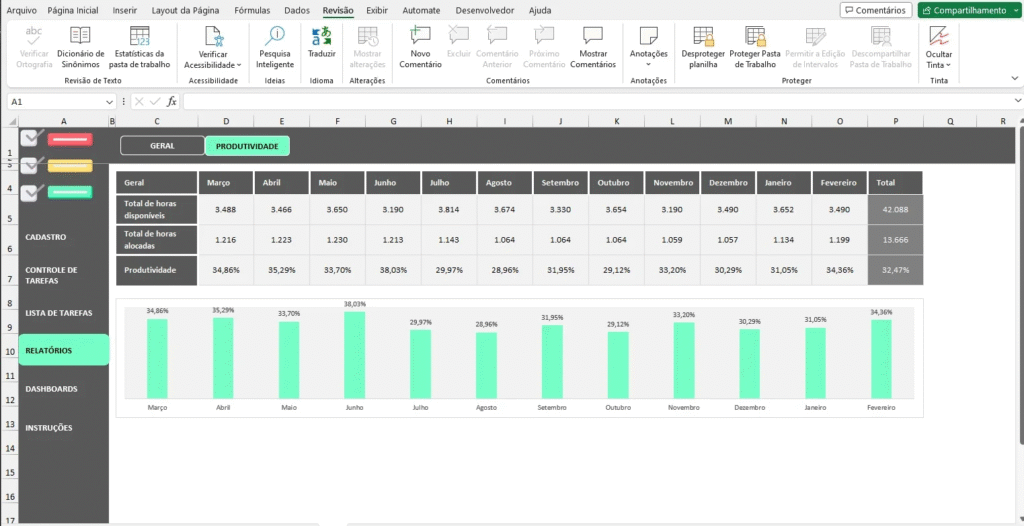The width and height of the screenshot is (1024, 526).
Task: Click the Junho bar in chart
Action: coord(354,355)
